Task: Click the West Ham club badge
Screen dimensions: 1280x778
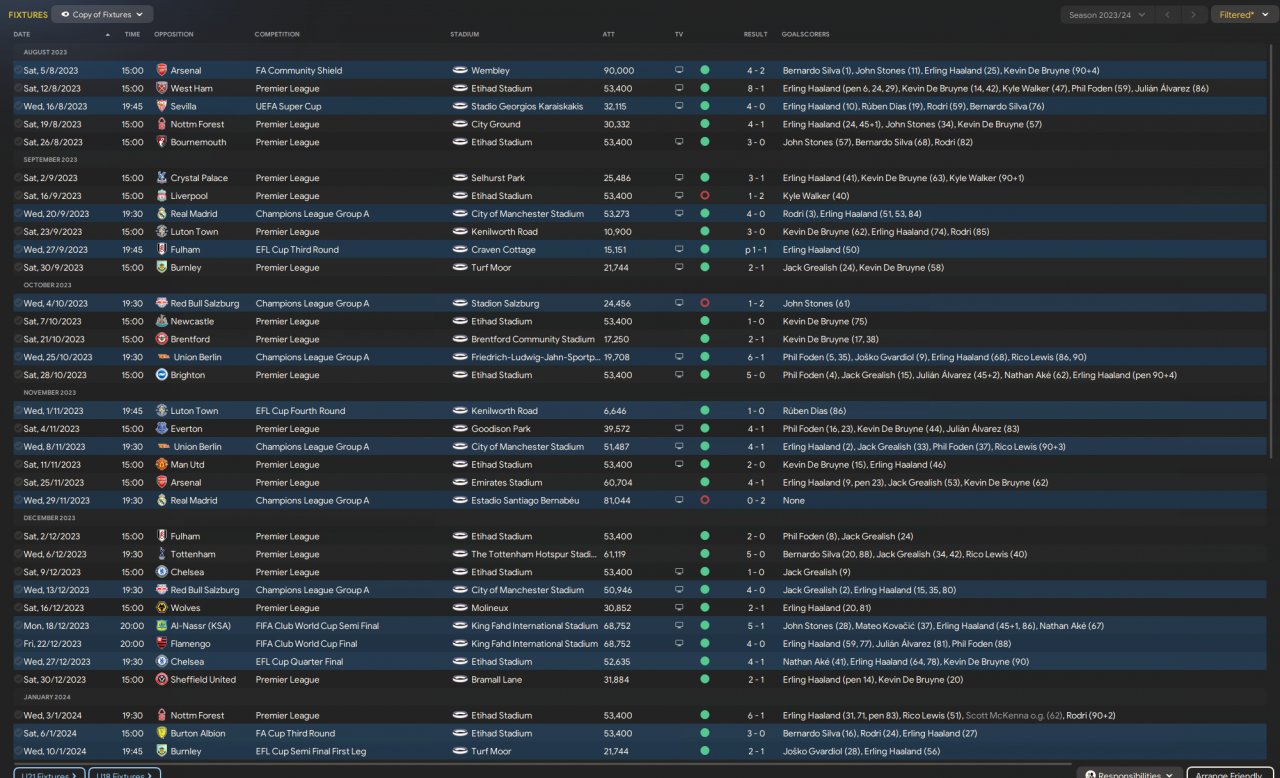Action: tap(162, 89)
